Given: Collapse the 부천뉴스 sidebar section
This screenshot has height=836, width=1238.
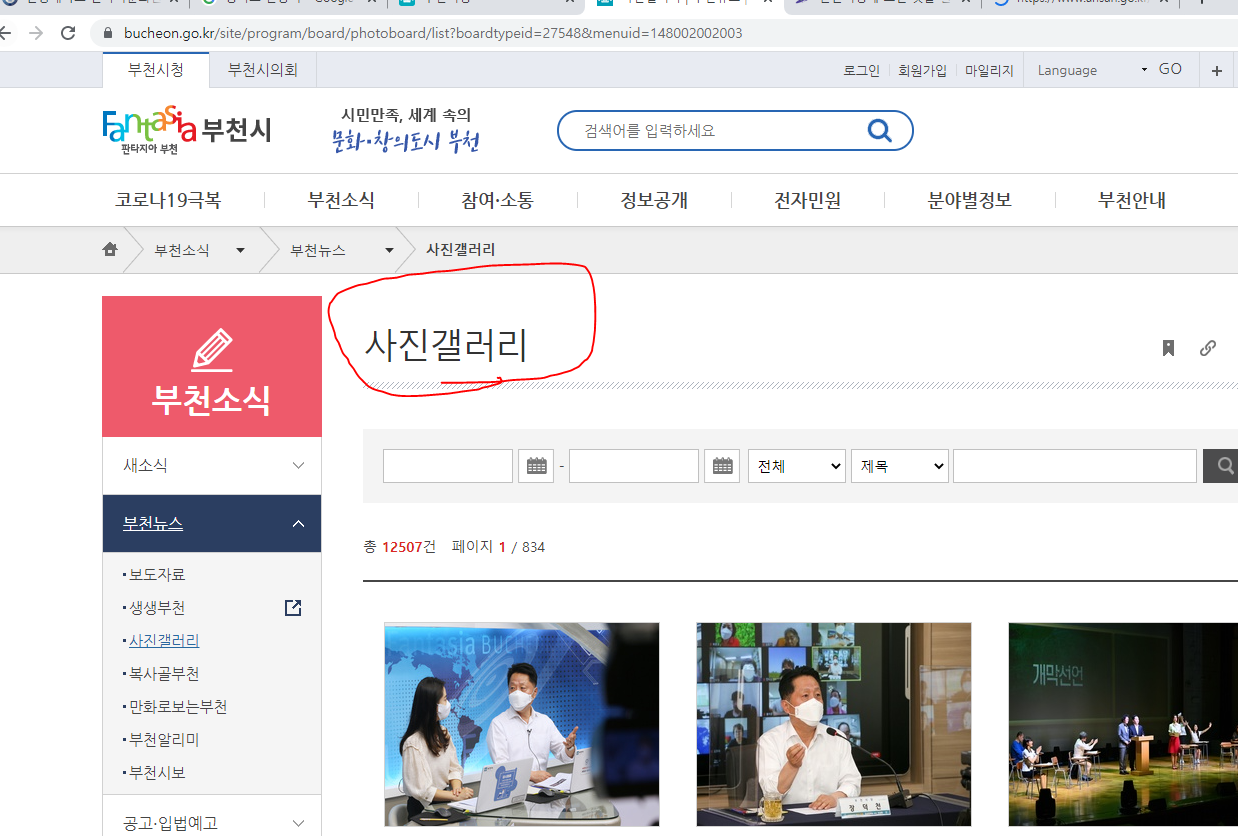Looking at the screenshot, I should pos(298,524).
